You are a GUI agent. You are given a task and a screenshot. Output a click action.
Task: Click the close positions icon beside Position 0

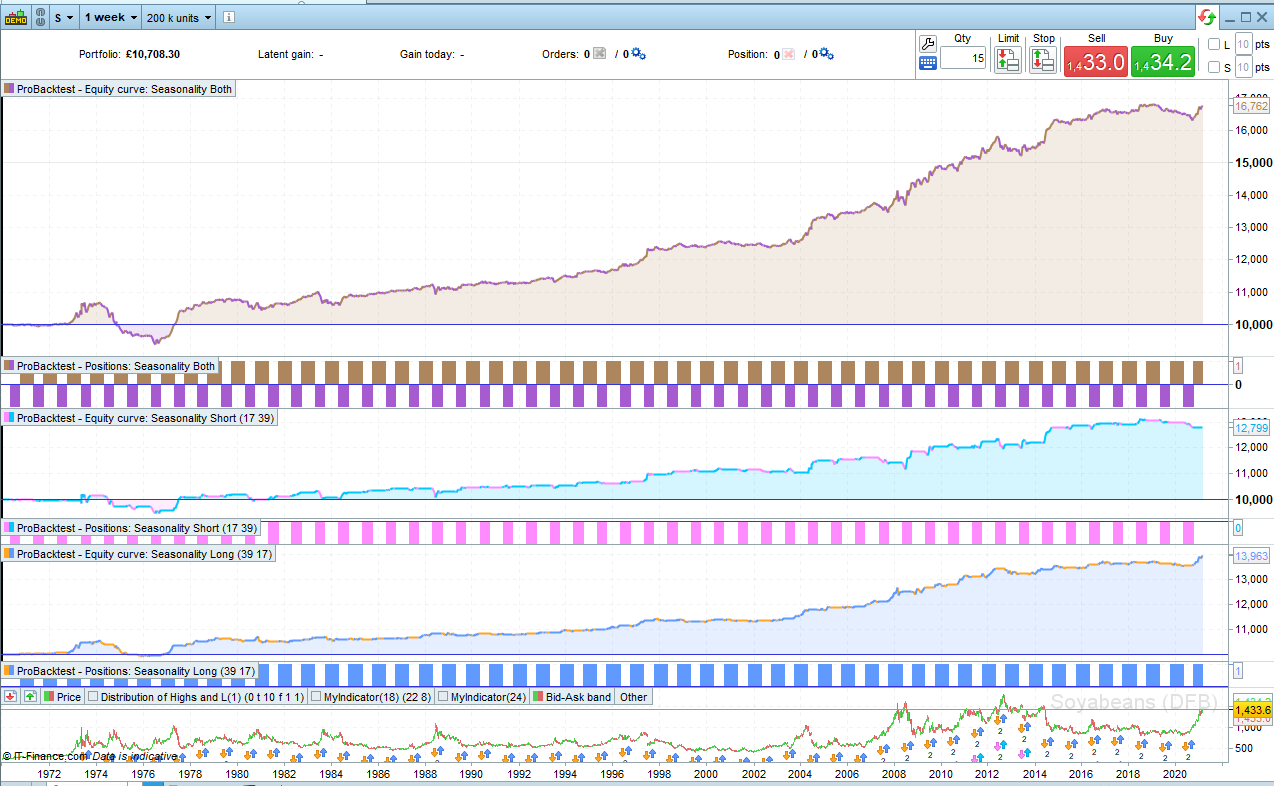tap(788, 54)
